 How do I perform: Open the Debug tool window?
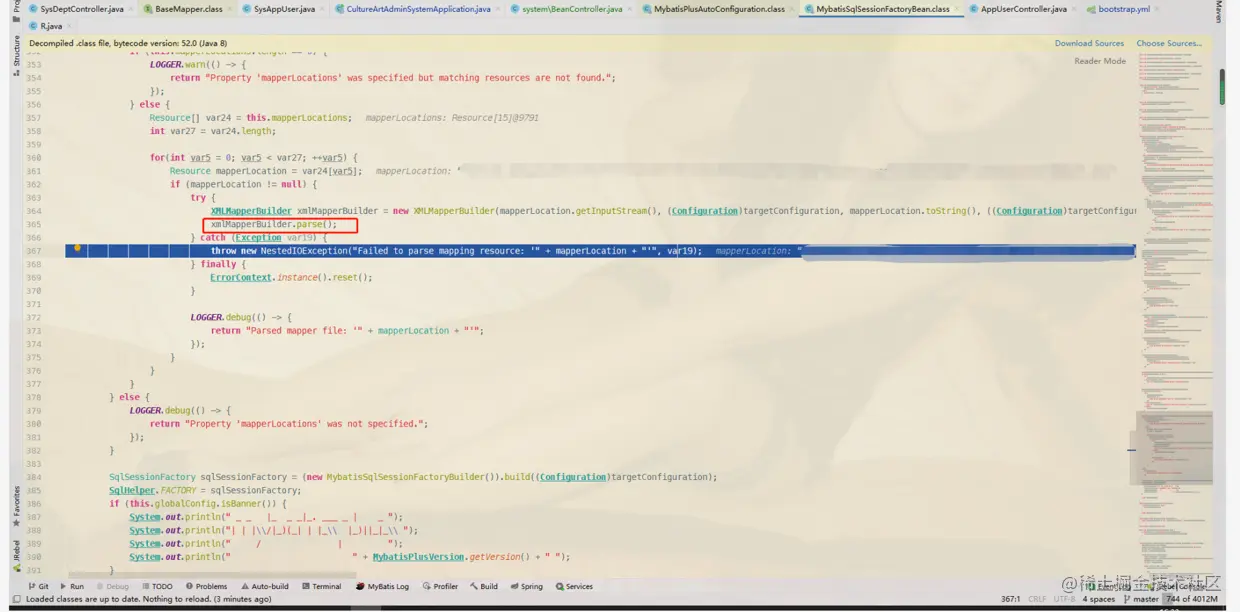[112, 586]
